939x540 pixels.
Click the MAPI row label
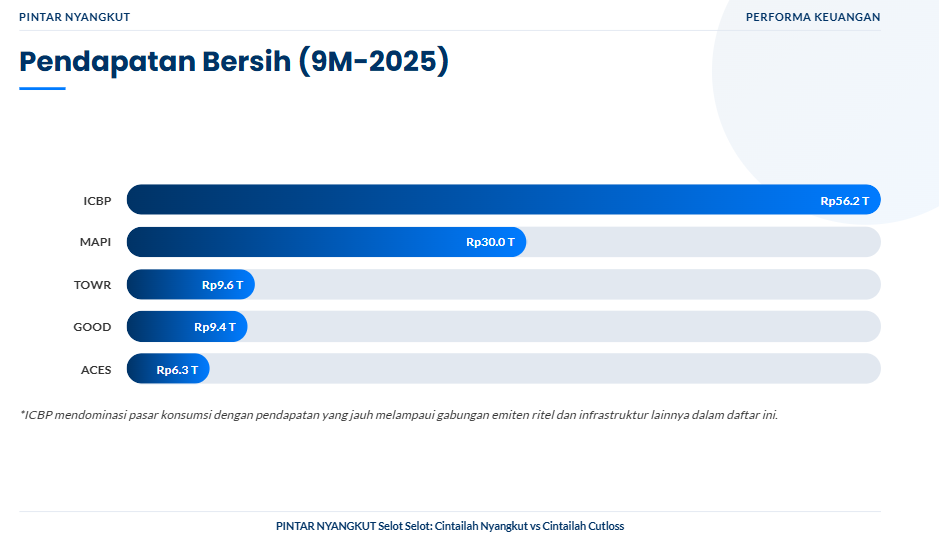[95, 242]
